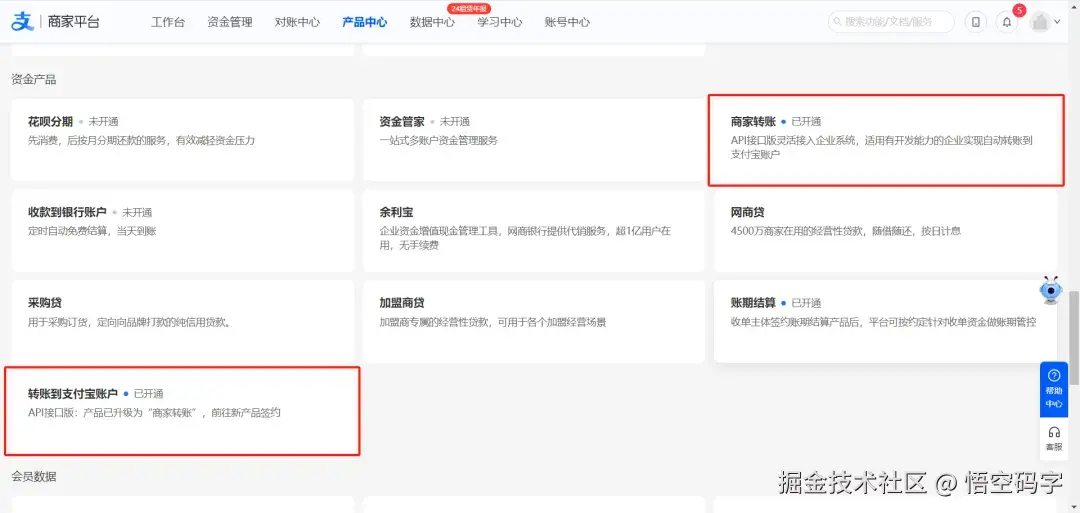
Task: Click 已开通 status beside 转账到支付宝账户
Action: coord(148,394)
